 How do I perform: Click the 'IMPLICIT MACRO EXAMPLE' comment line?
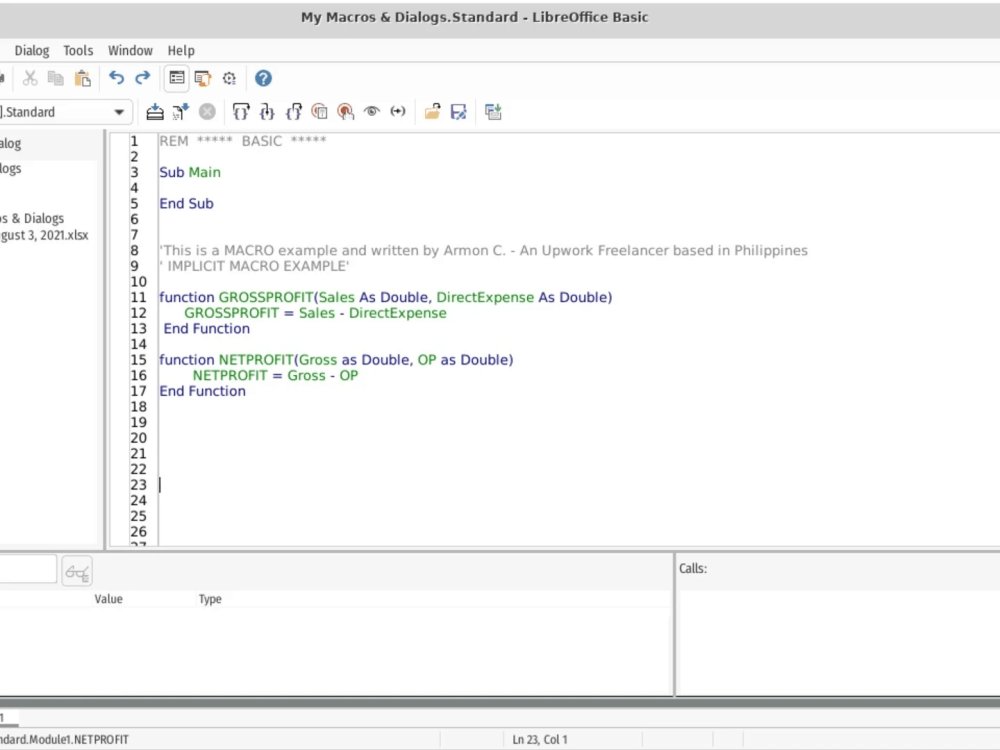point(254,266)
